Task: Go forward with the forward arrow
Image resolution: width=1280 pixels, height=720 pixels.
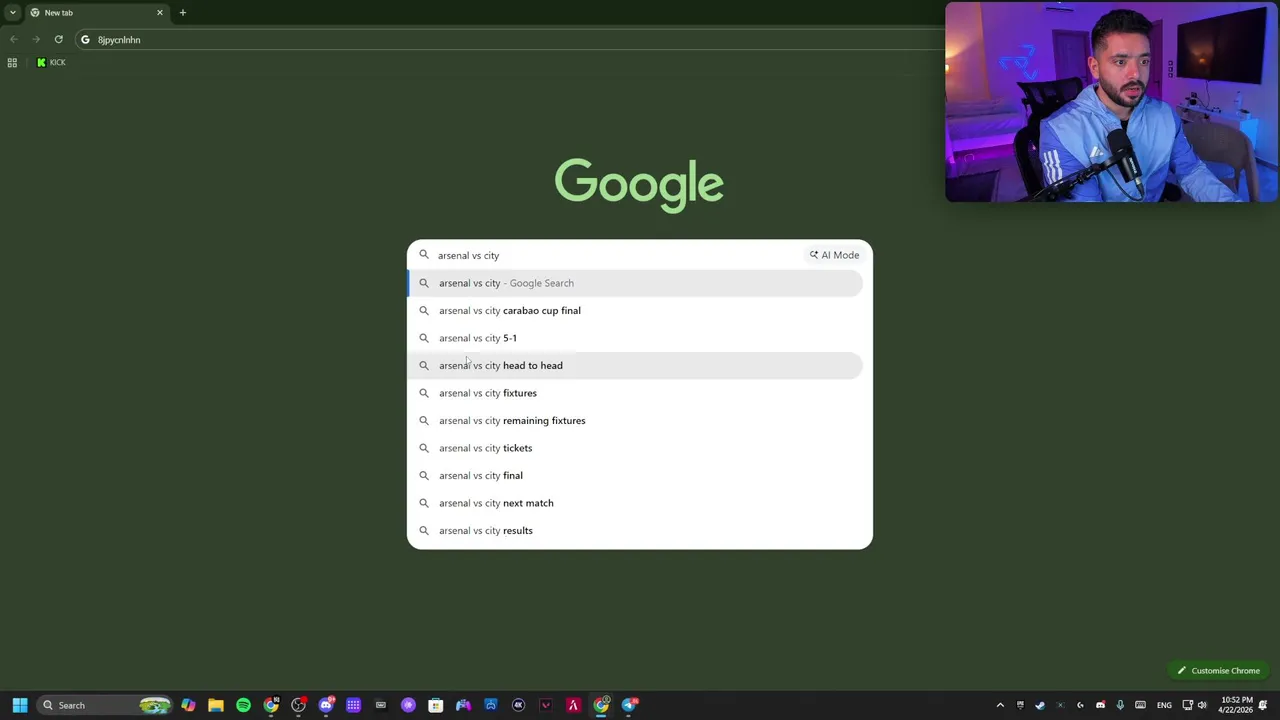Action: pos(36,40)
